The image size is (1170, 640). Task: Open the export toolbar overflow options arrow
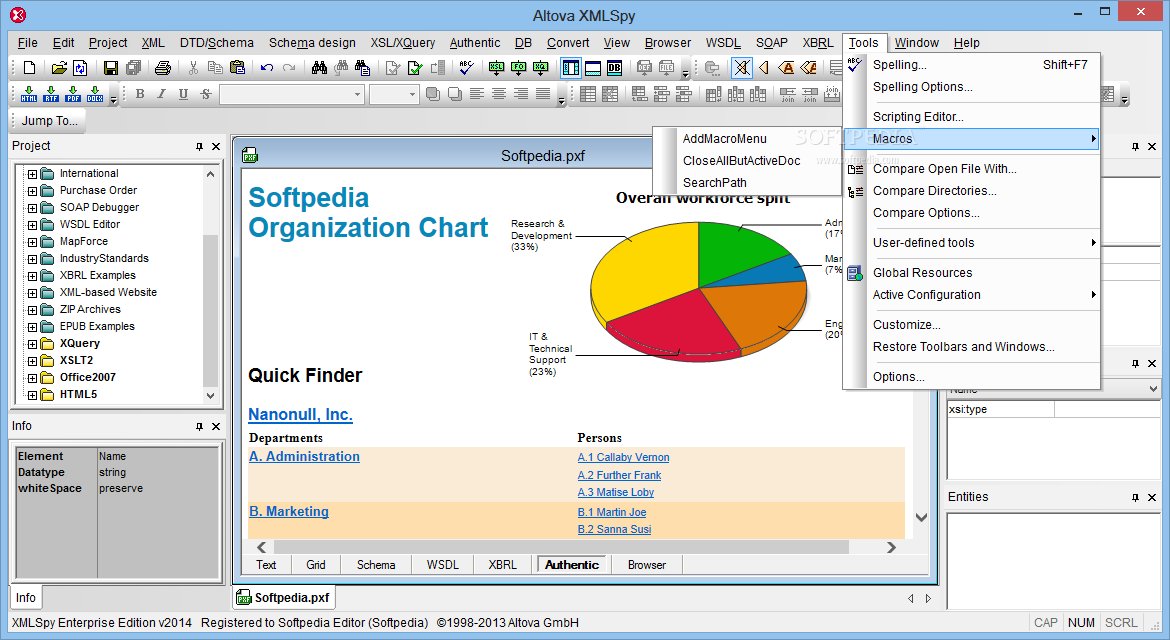click(113, 98)
